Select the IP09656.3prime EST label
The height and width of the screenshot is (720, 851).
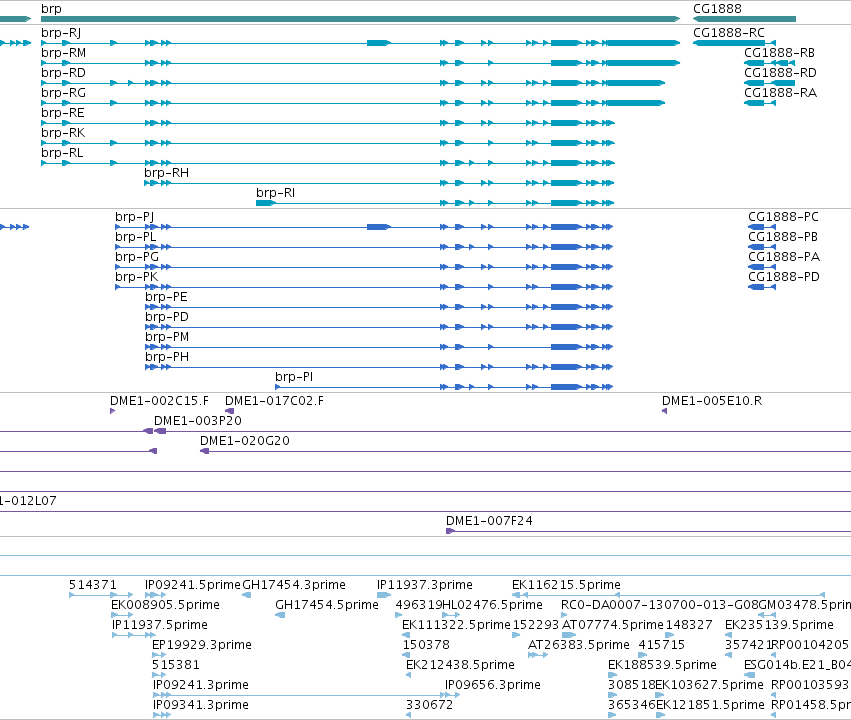tap(493, 686)
